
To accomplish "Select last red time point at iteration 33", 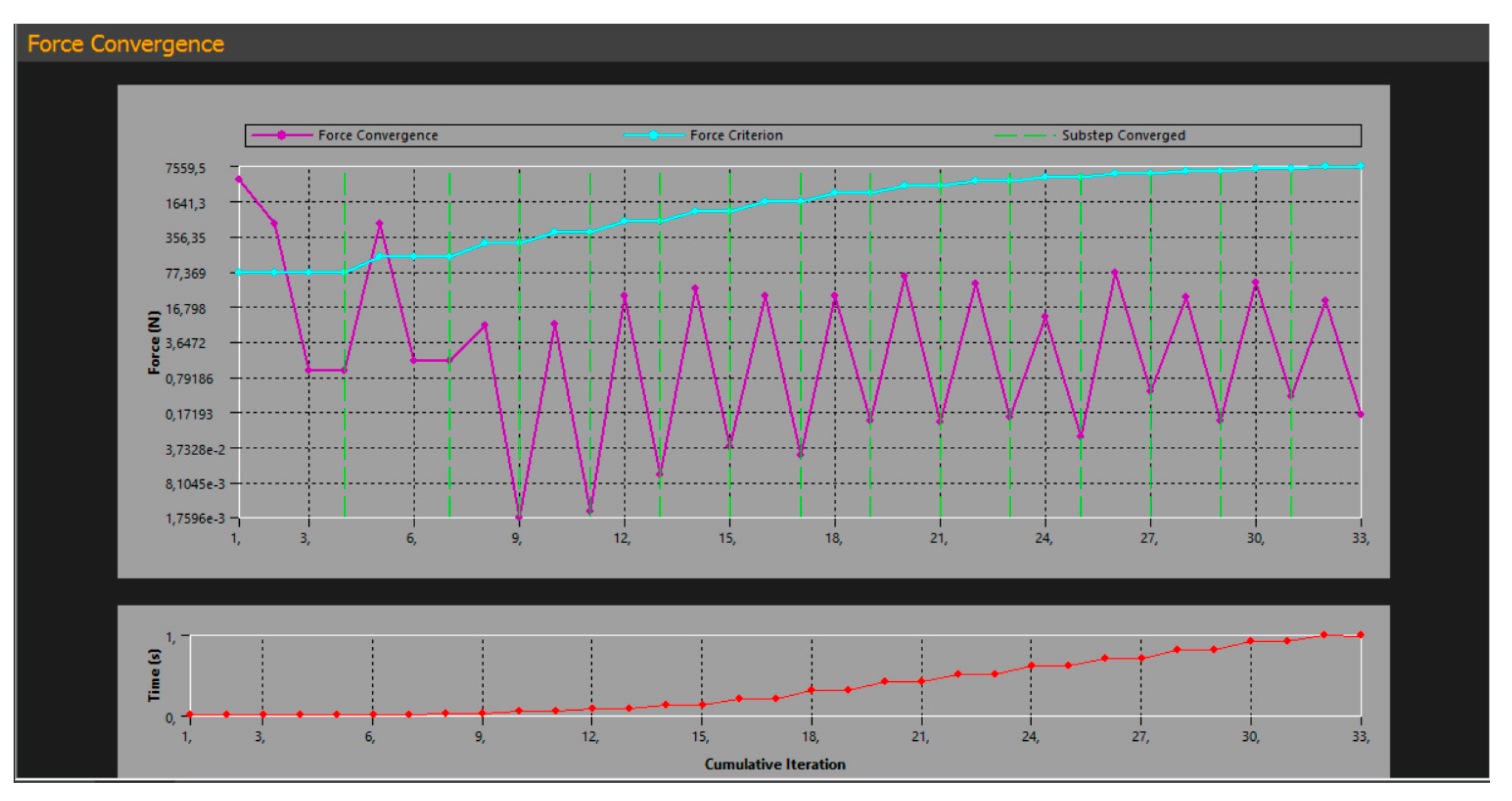I will click(x=1361, y=635).
